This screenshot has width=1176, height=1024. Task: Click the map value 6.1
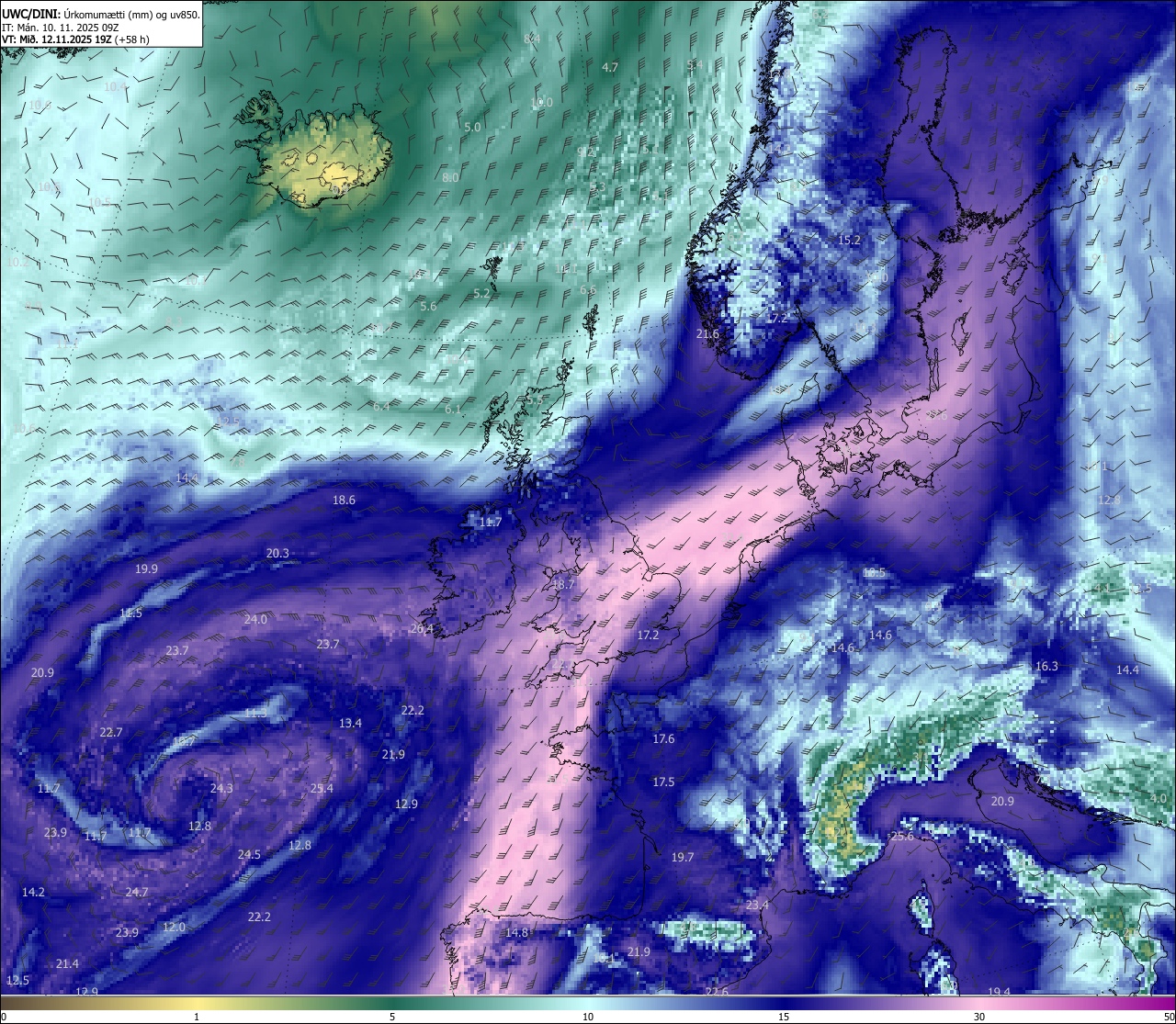[x=453, y=409]
